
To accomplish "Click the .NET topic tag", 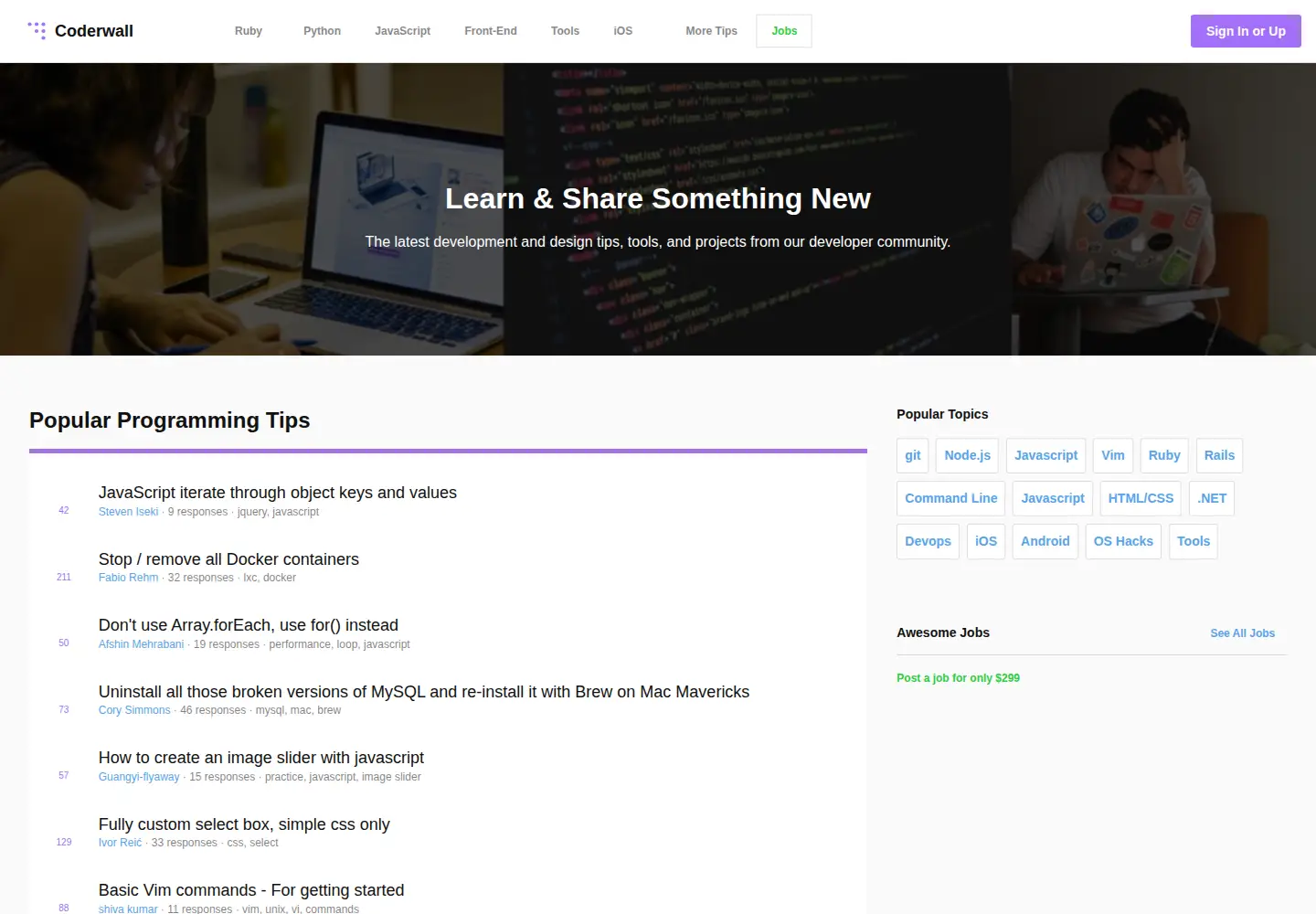I will tap(1212, 498).
